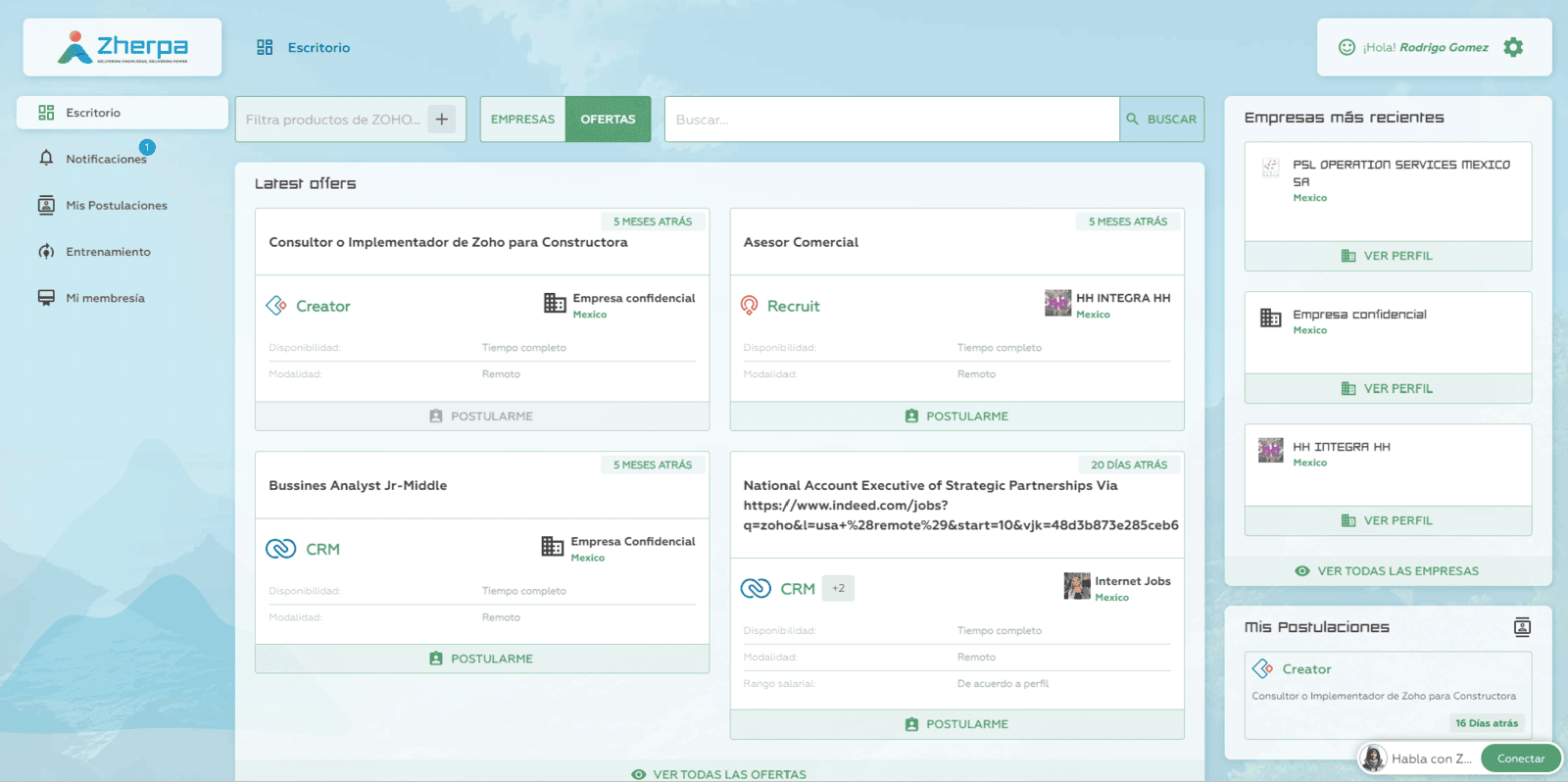Click National Account Executive offer title
The width and height of the screenshot is (1568, 782).
click(960, 505)
